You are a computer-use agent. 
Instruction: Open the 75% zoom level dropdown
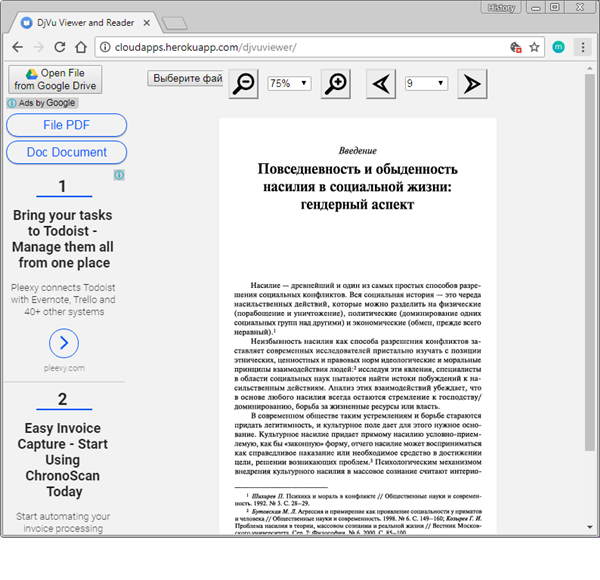pos(289,83)
